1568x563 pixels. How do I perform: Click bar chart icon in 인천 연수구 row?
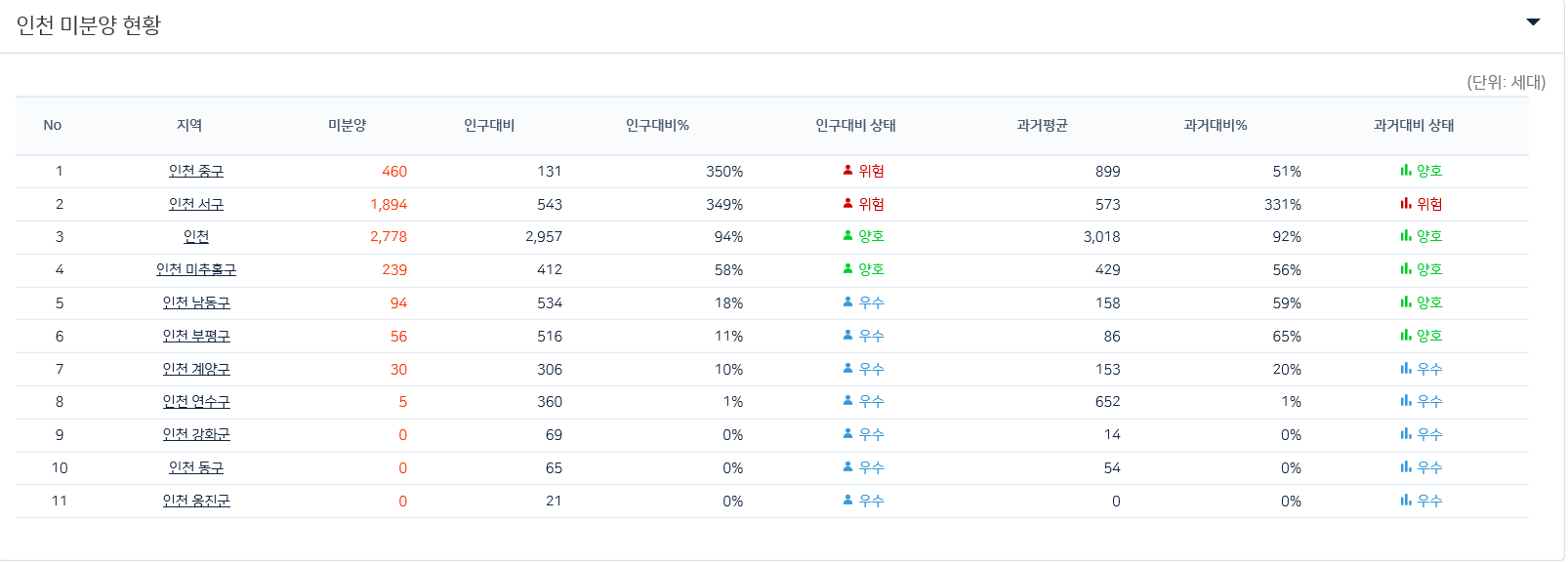tap(1406, 400)
